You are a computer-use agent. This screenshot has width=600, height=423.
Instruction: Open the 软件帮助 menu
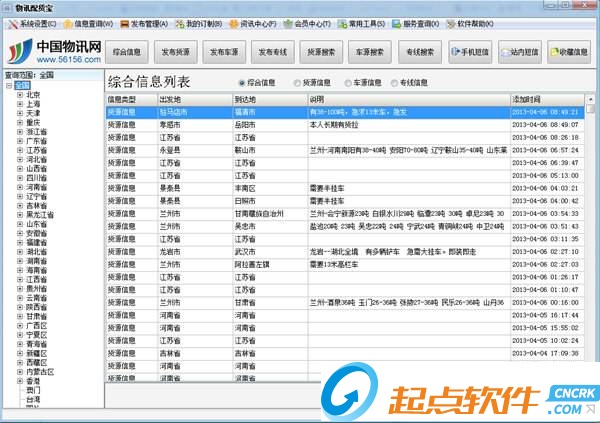pyautogui.click(x=470, y=24)
